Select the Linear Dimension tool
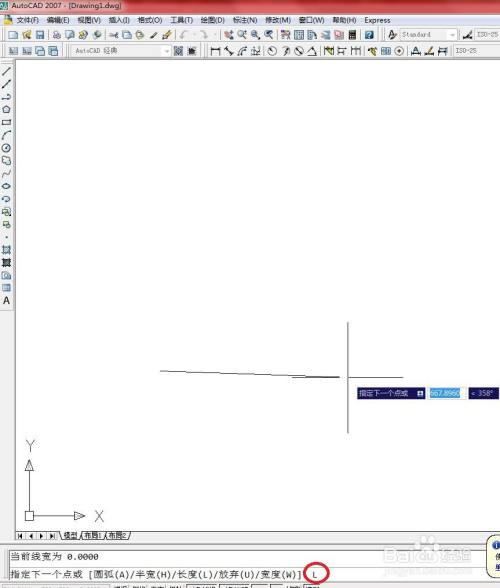This screenshot has width=500, height=588. point(215,51)
